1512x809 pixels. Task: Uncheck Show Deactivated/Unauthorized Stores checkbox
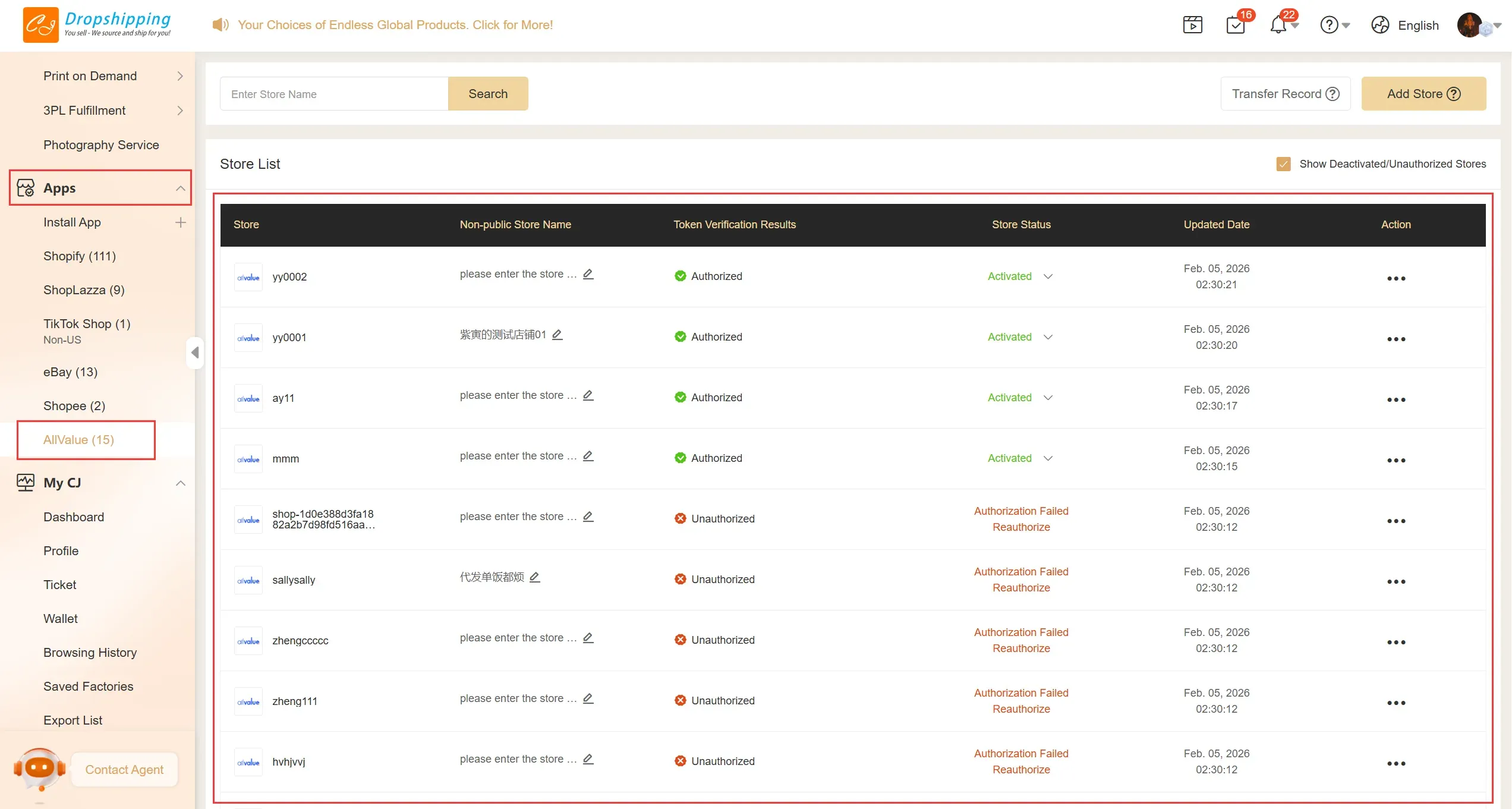click(x=1283, y=164)
